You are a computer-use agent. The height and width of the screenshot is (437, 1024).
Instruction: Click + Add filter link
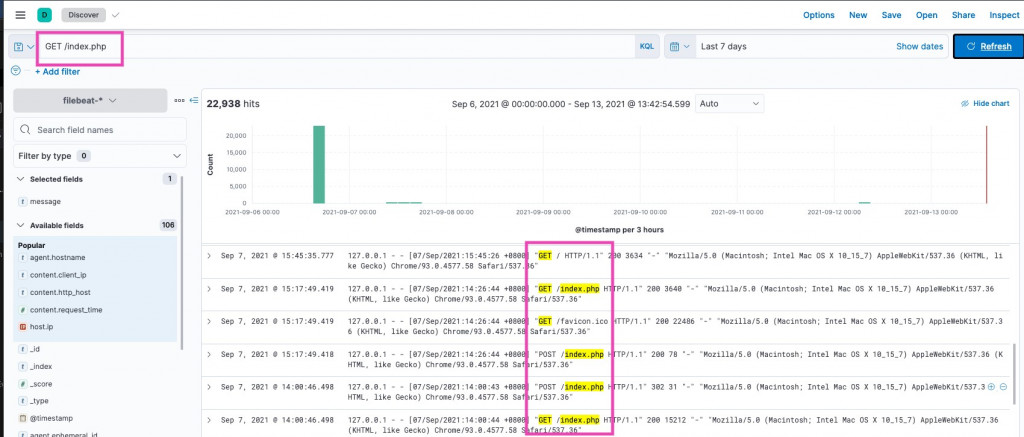pyautogui.click(x=57, y=72)
